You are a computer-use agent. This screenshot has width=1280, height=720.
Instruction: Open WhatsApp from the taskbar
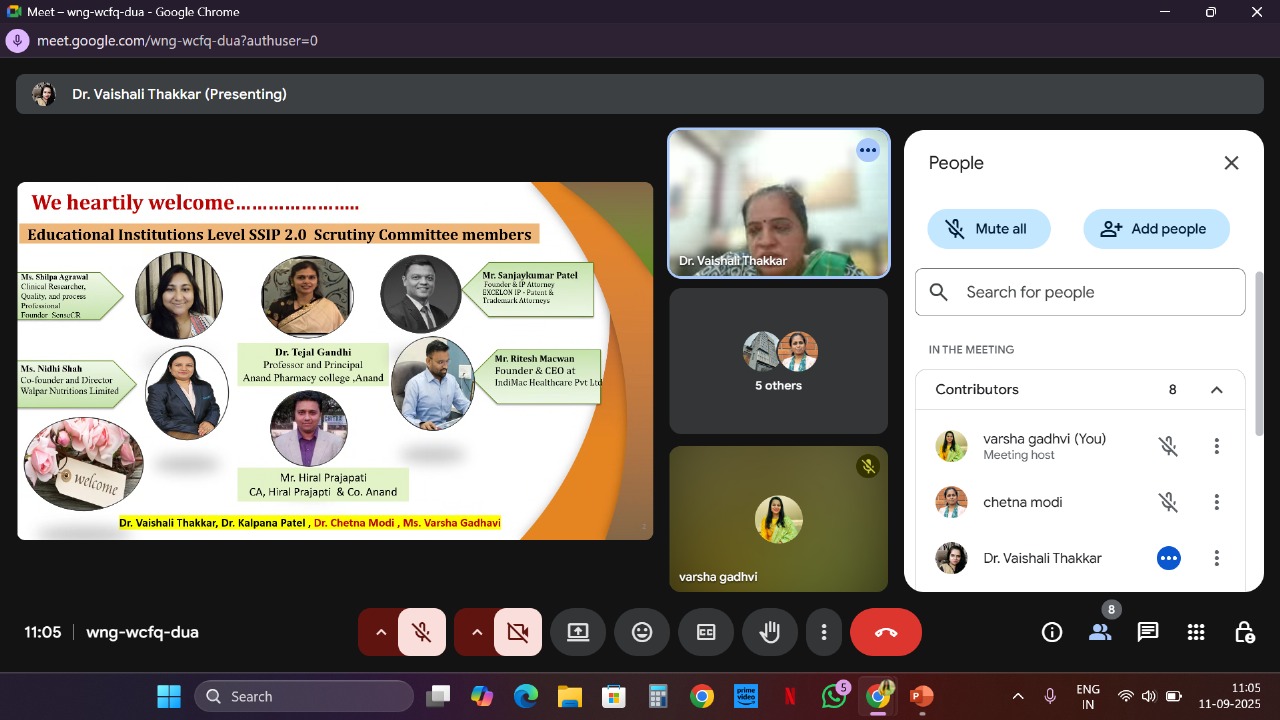834,696
